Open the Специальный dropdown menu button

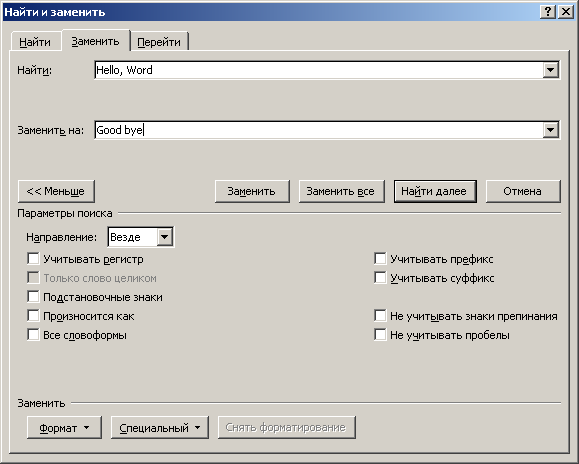[160, 427]
